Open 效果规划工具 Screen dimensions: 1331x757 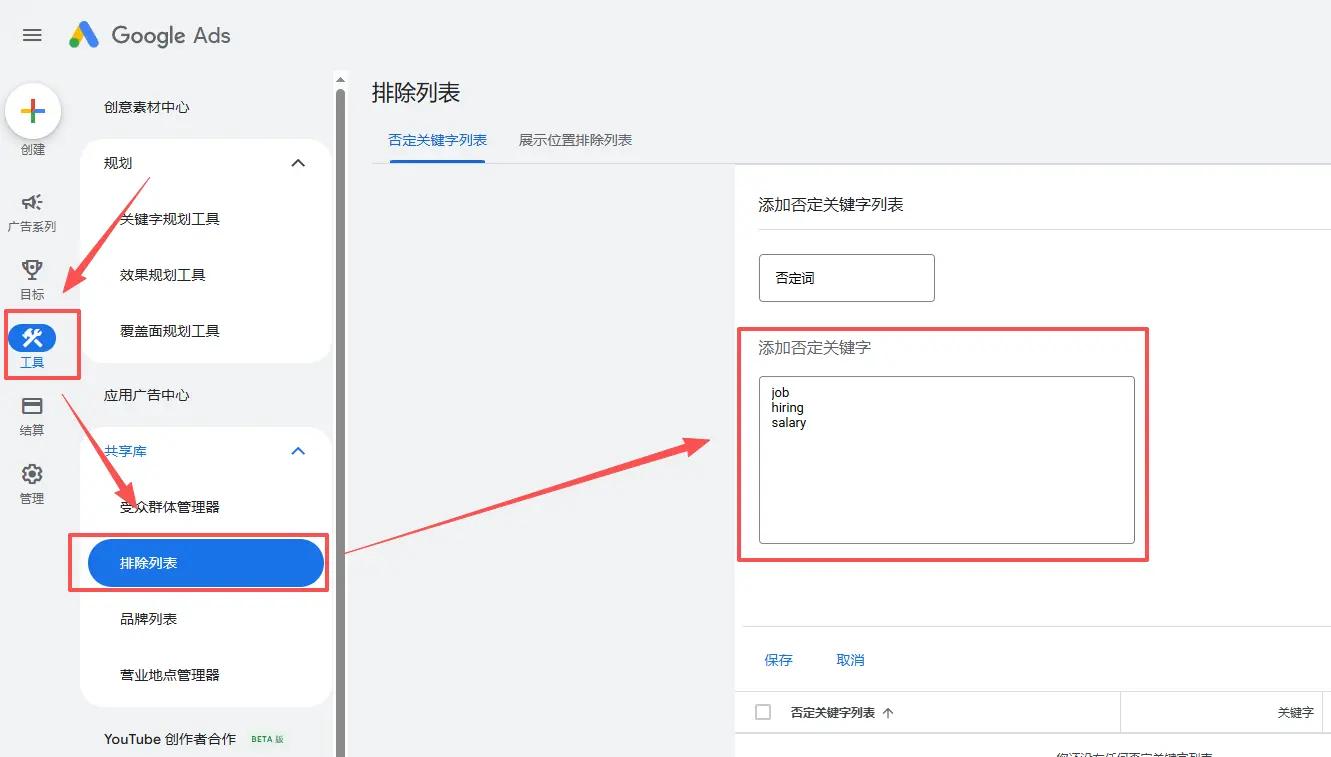pos(163,275)
